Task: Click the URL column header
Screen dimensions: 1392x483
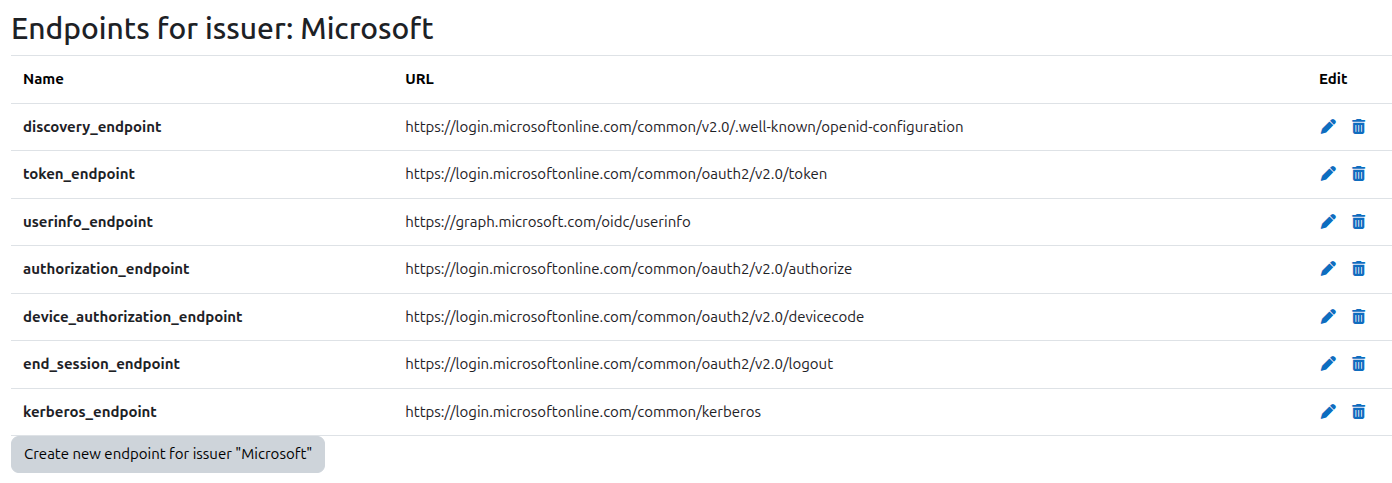Action: pos(419,79)
